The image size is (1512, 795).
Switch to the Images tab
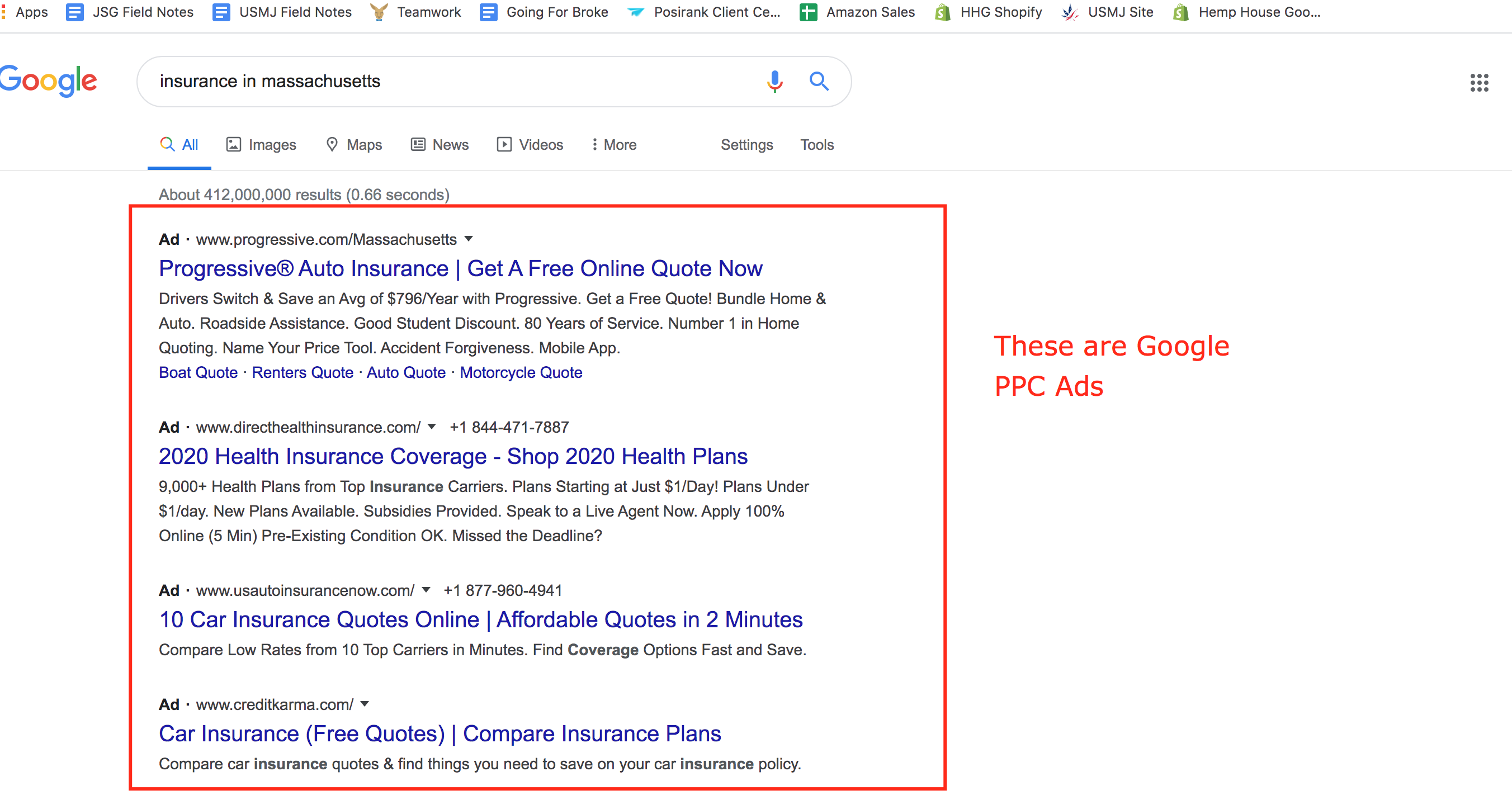pos(261,144)
